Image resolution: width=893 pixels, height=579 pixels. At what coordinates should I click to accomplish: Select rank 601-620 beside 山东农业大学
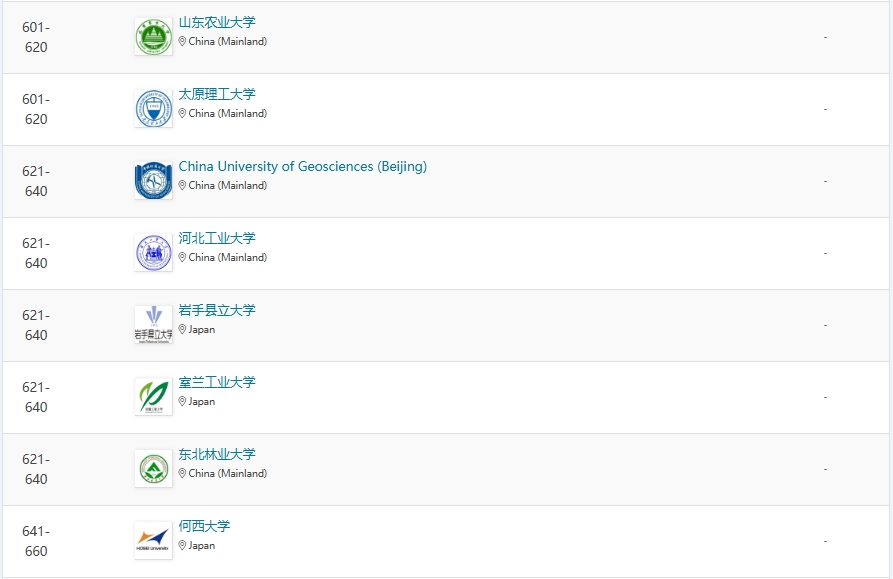tap(36, 37)
